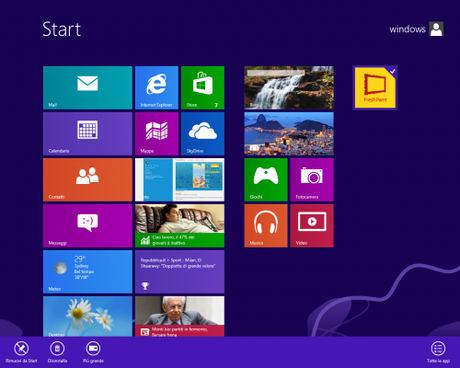Open the Fotocamera tile
The height and width of the screenshot is (368, 460).
312,180
